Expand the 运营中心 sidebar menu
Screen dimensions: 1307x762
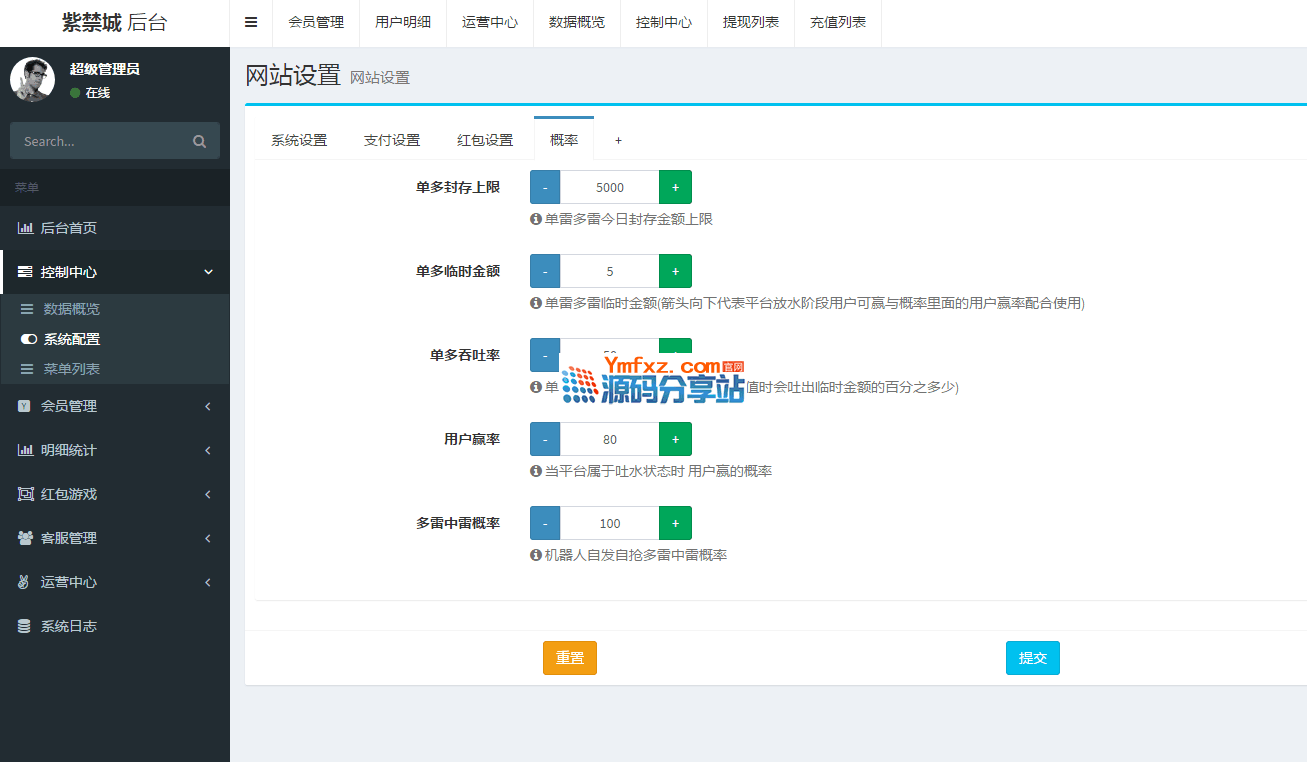point(115,582)
